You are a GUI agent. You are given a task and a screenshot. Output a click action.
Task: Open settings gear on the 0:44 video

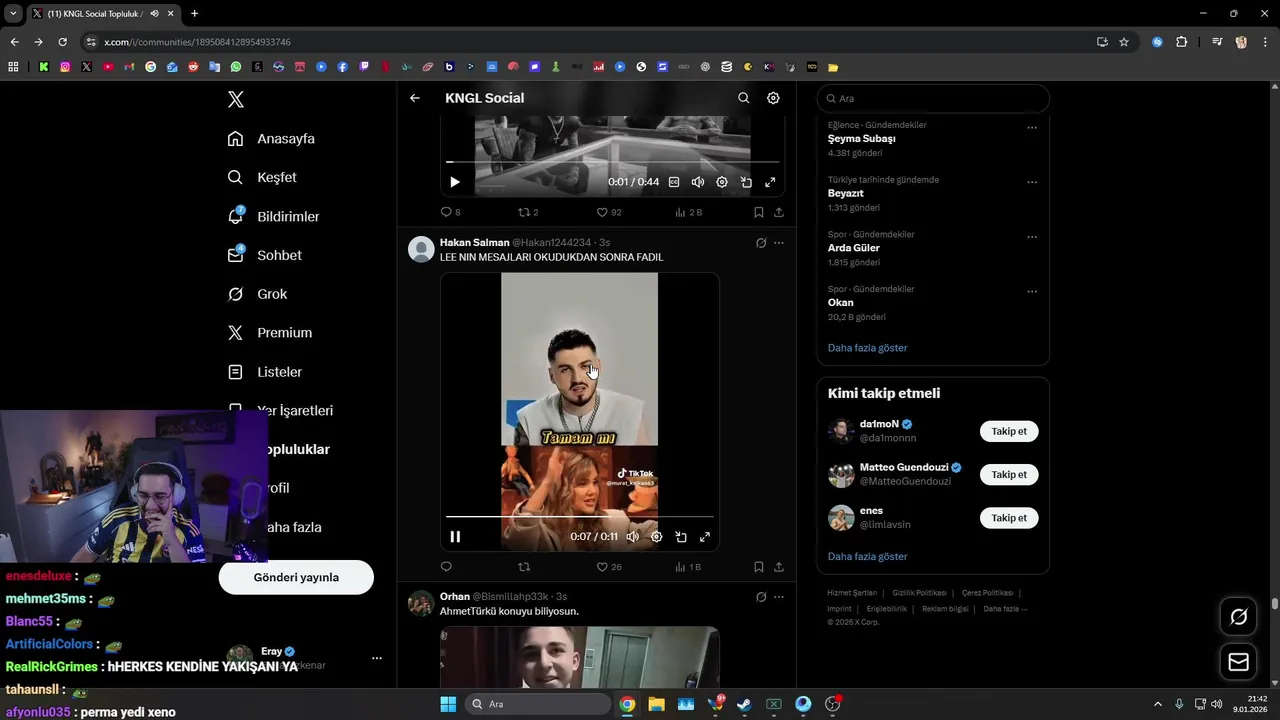722,182
